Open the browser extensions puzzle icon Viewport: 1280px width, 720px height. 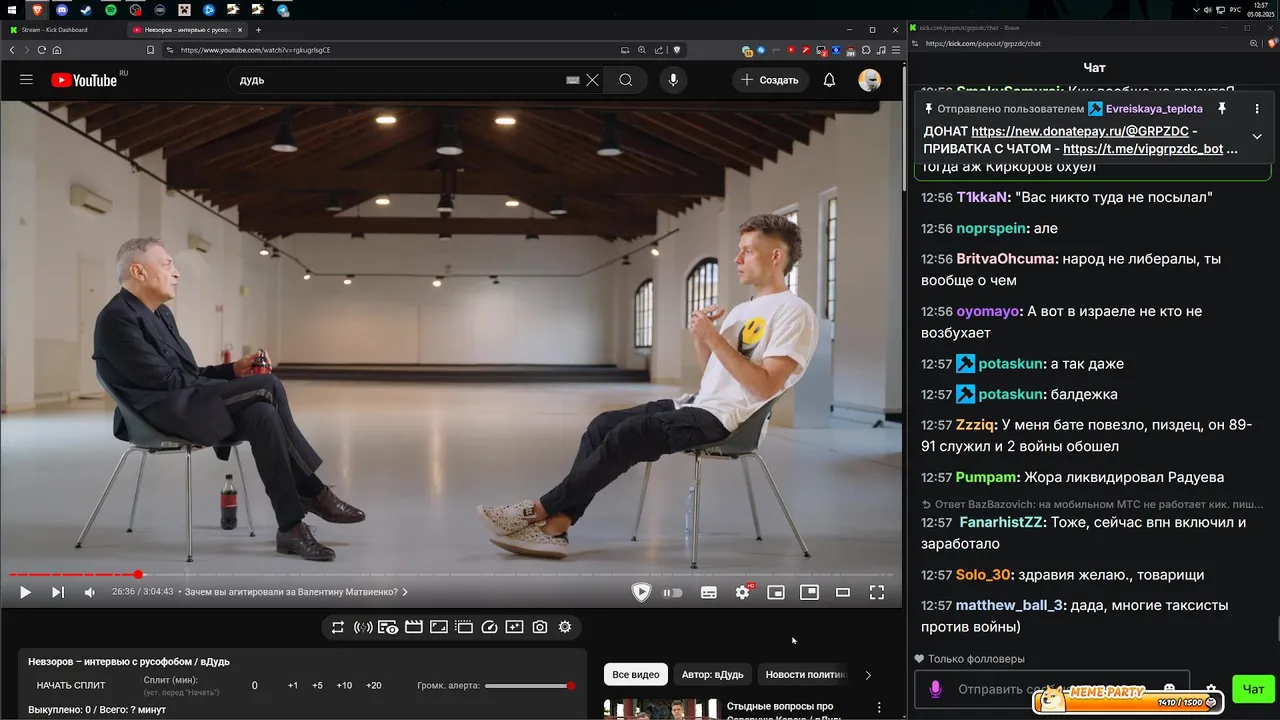(866, 50)
